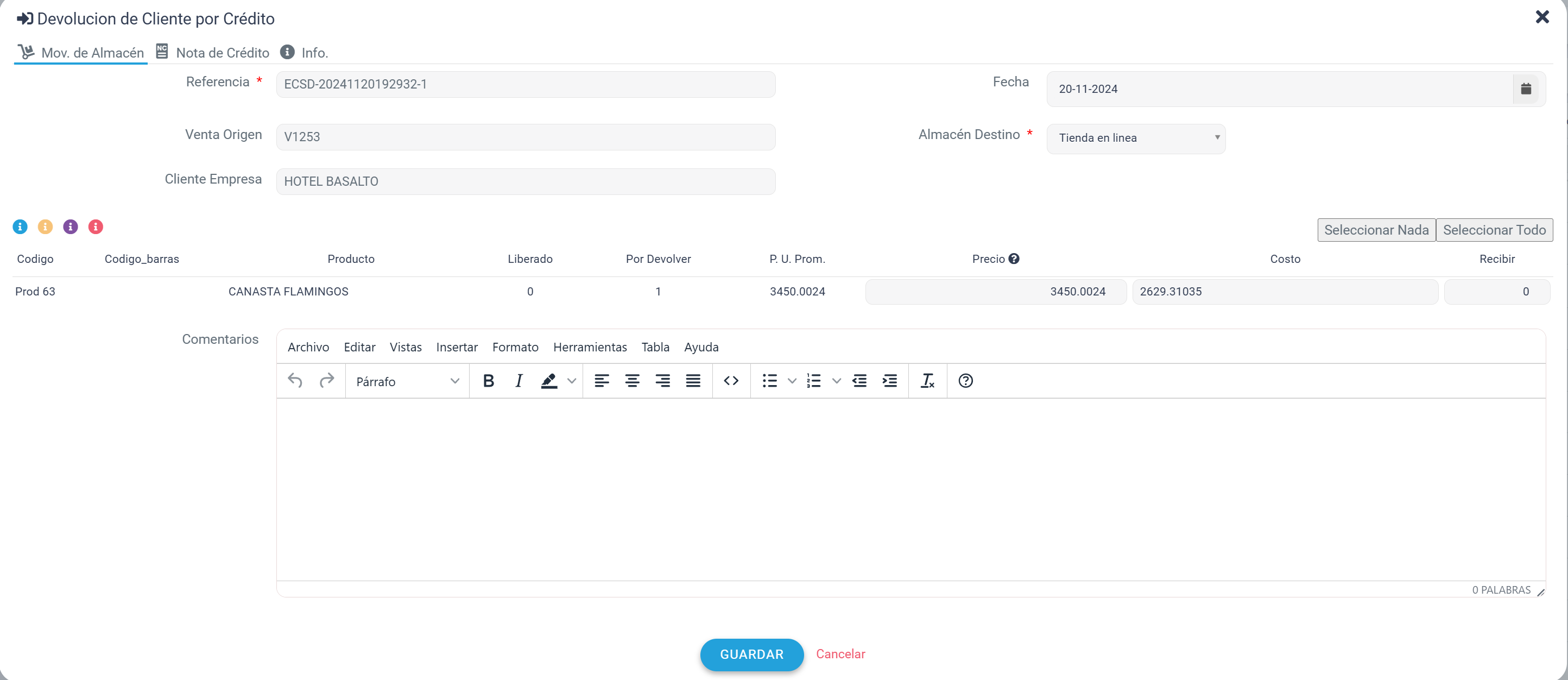Click the CANASTA FLAMINGOS product cell
1568x680 pixels.
[288, 292]
